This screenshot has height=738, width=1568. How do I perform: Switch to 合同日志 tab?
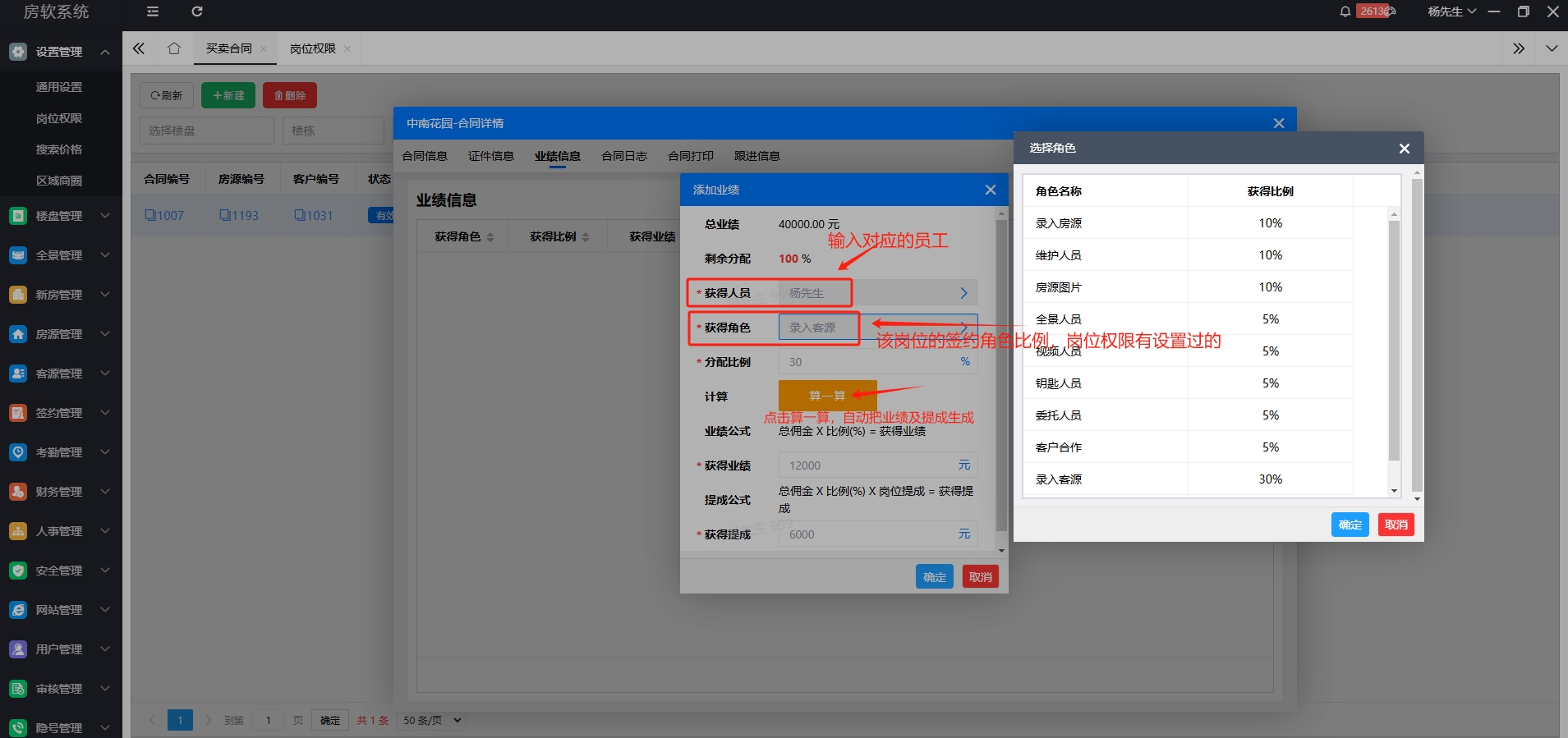pos(624,156)
